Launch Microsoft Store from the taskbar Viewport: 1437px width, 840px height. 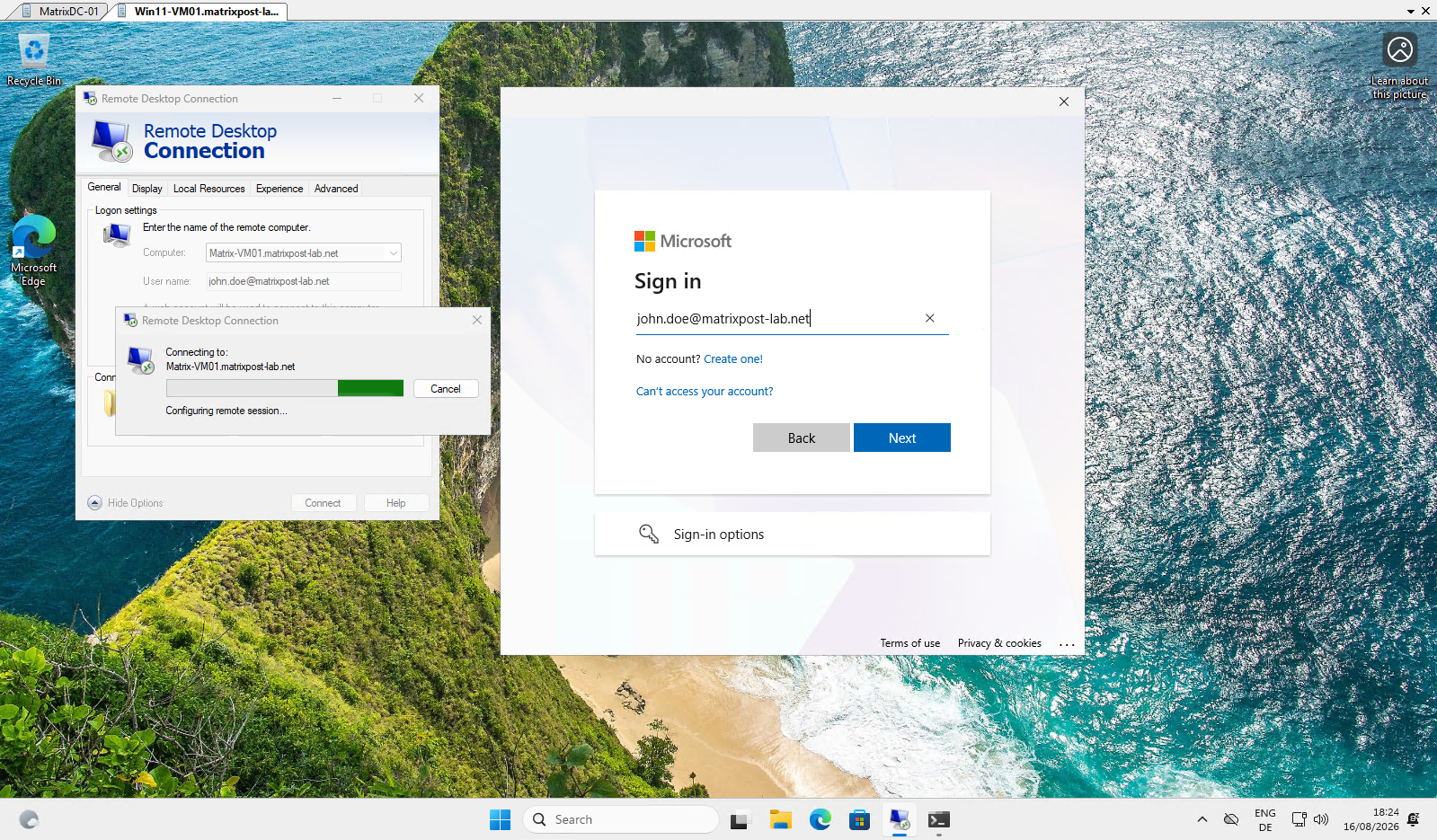(859, 819)
